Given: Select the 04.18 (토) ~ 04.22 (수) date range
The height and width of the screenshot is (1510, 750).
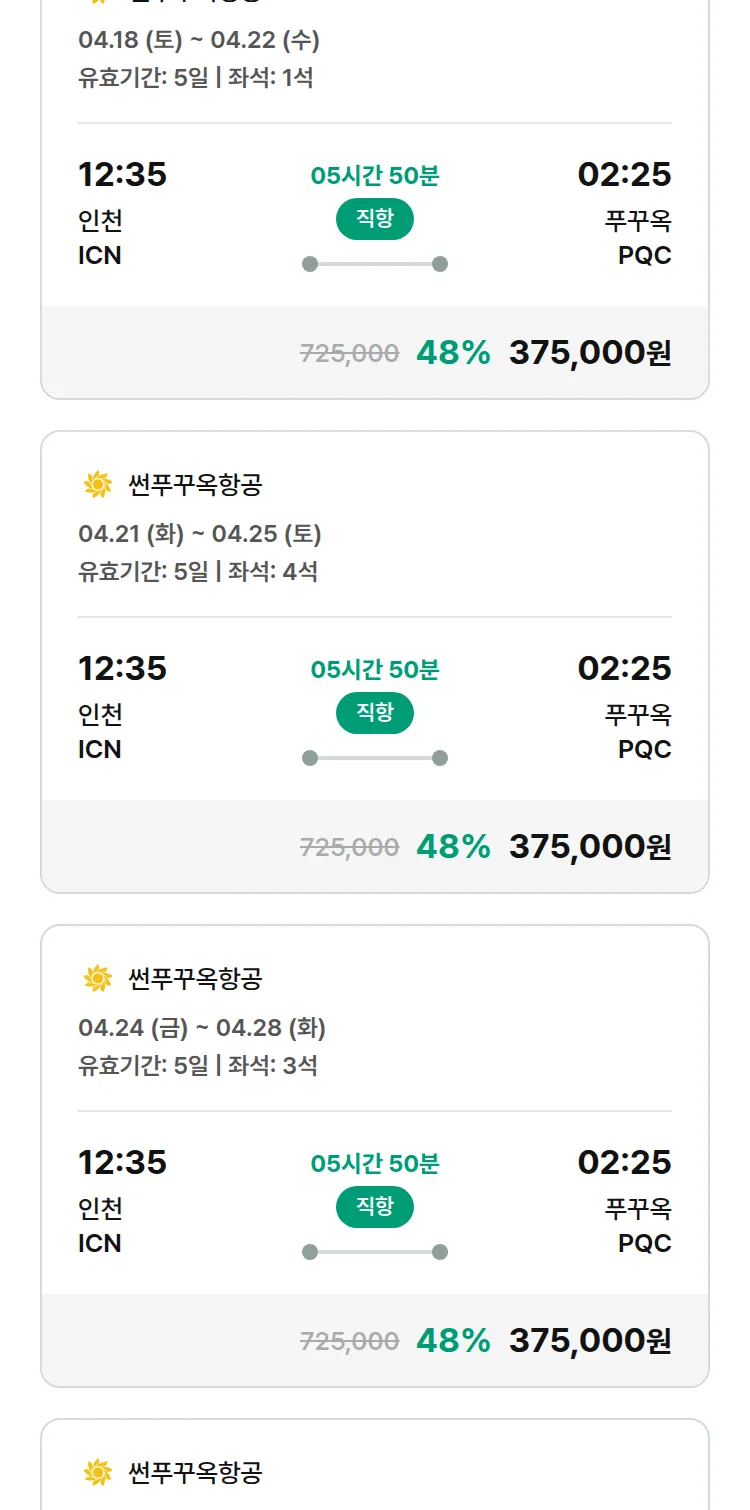Looking at the screenshot, I should pyautogui.click(x=199, y=41).
